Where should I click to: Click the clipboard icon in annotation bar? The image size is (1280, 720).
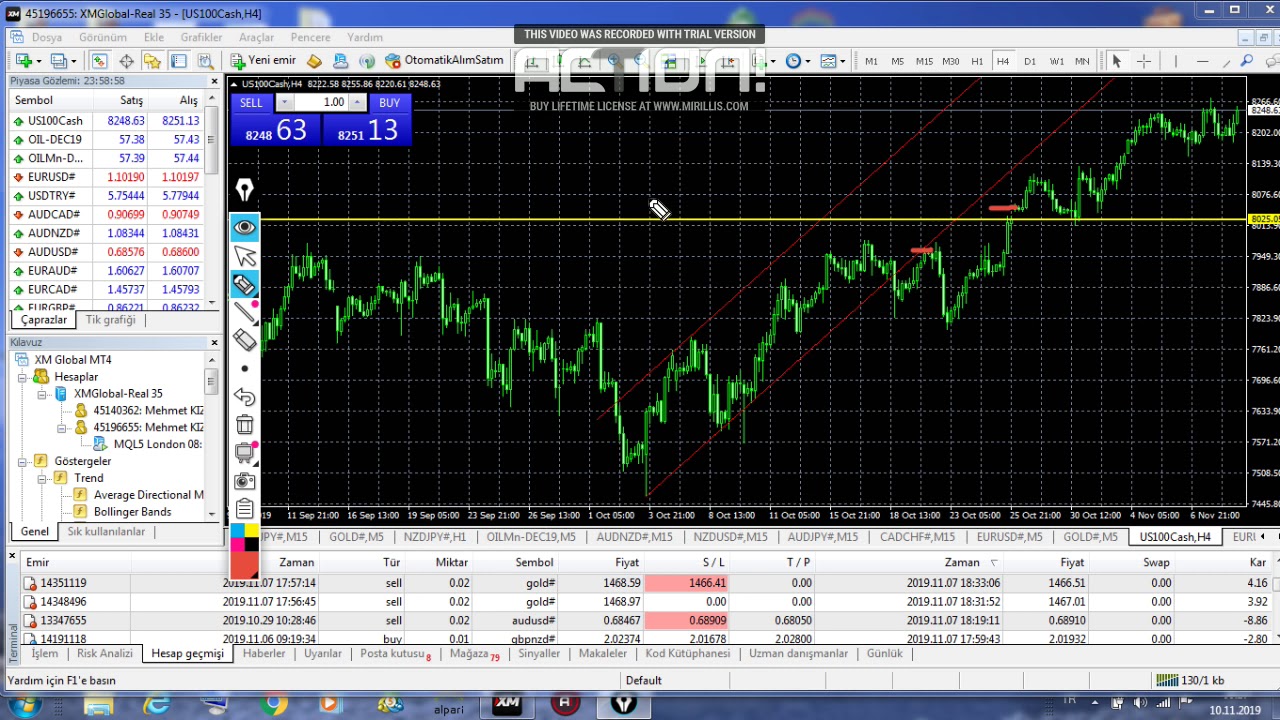pyautogui.click(x=244, y=508)
